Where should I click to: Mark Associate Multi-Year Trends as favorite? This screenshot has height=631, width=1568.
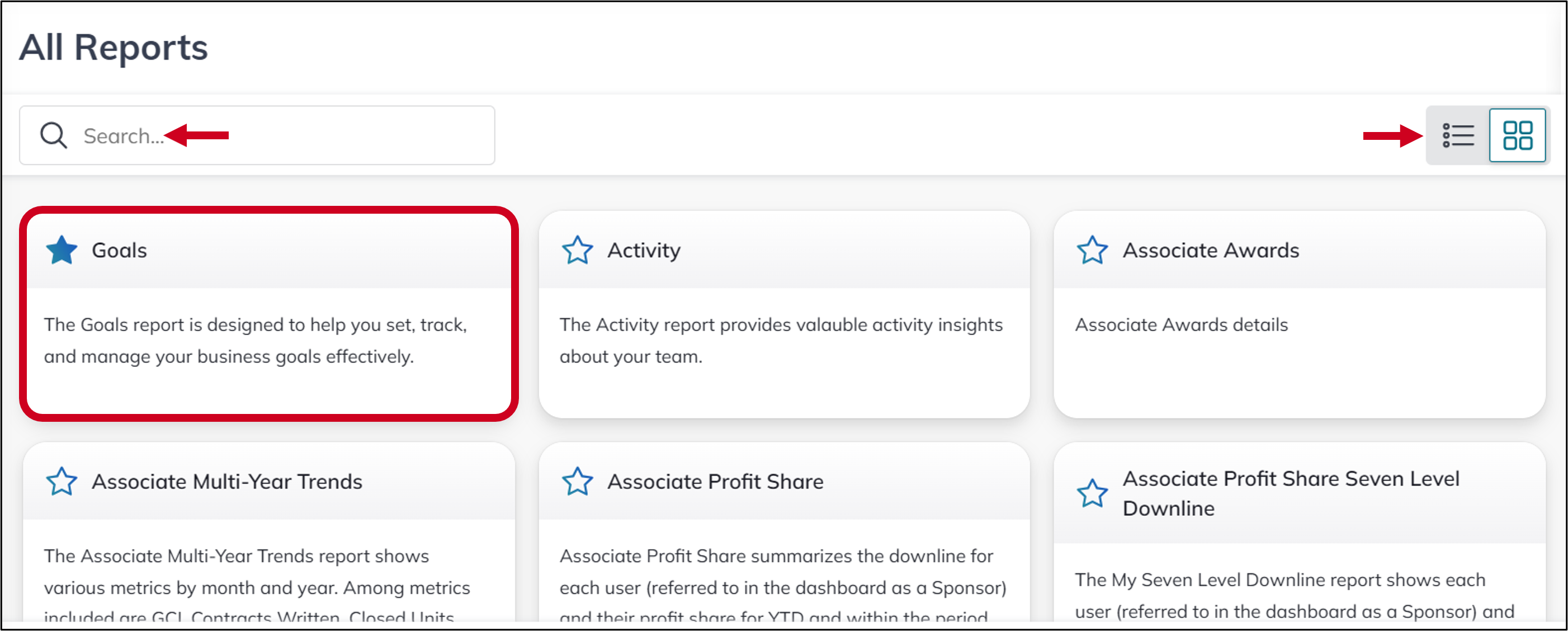[x=62, y=482]
